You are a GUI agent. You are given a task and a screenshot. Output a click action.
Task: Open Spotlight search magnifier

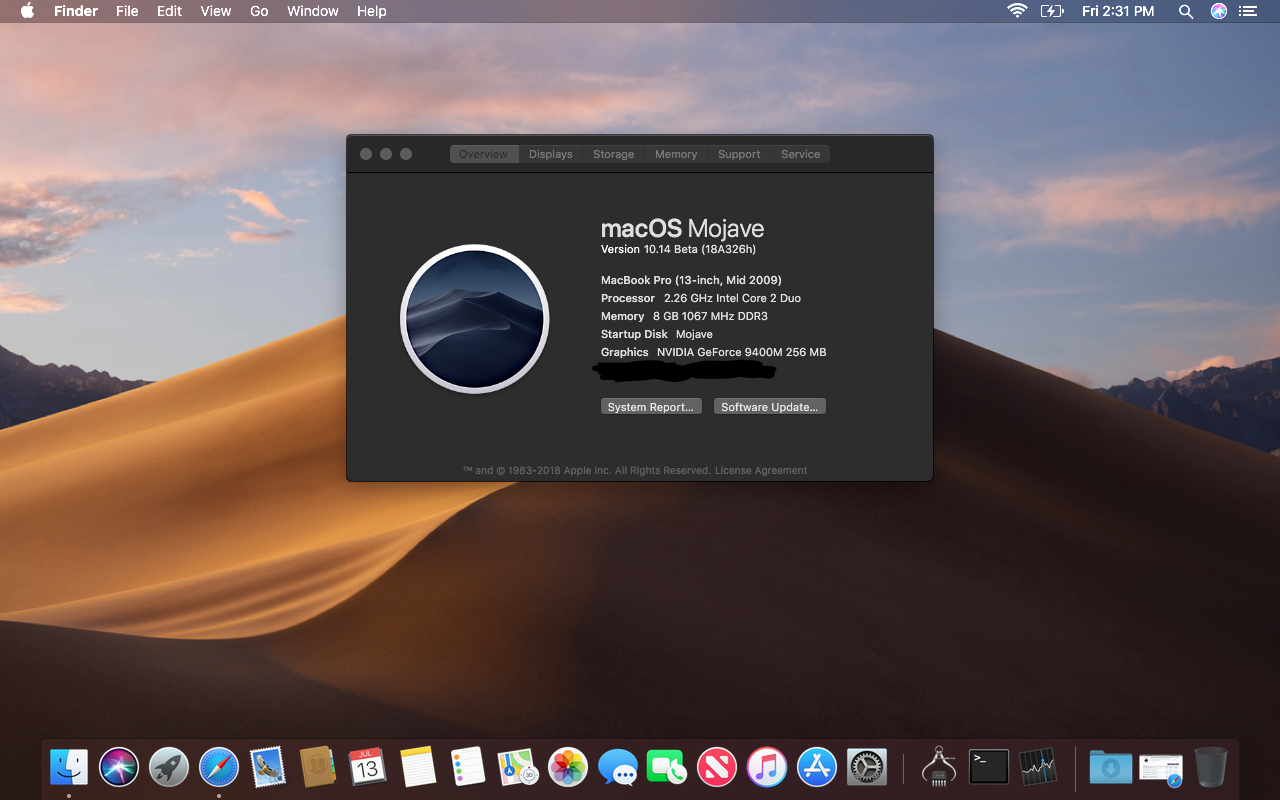coord(1186,11)
